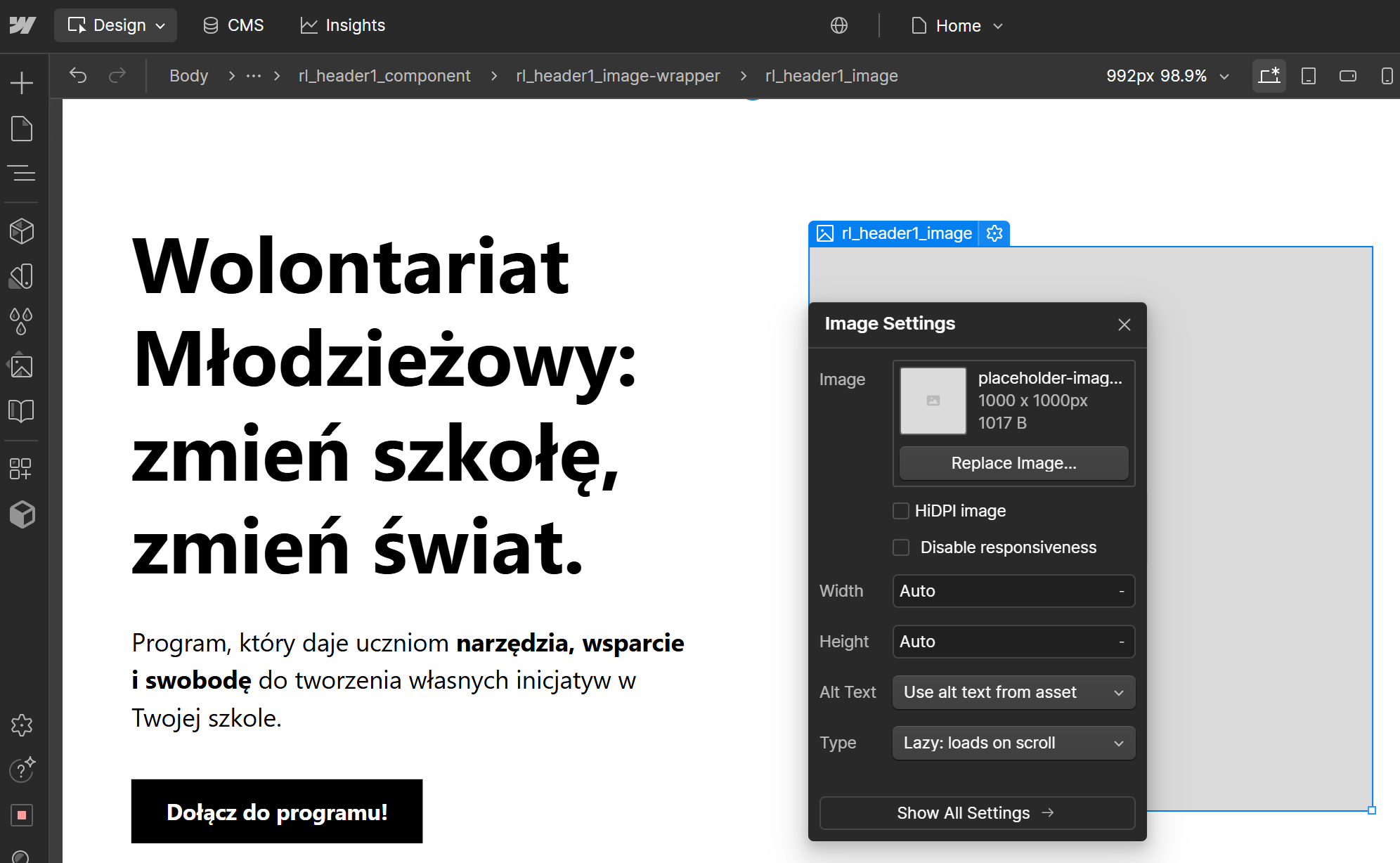The image size is (1400, 863).
Task: Open the Add Elements plus panel
Action: tap(22, 83)
